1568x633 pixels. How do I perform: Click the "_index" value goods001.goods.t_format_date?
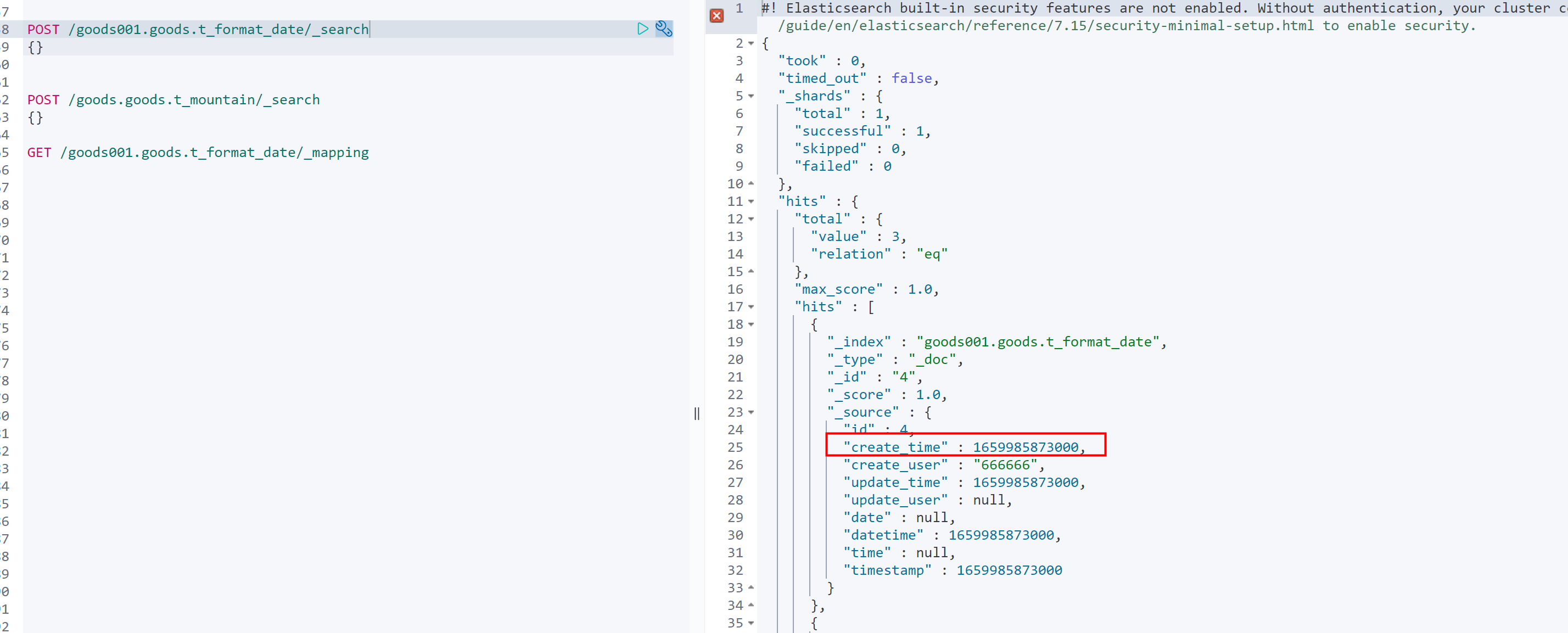1040,342
